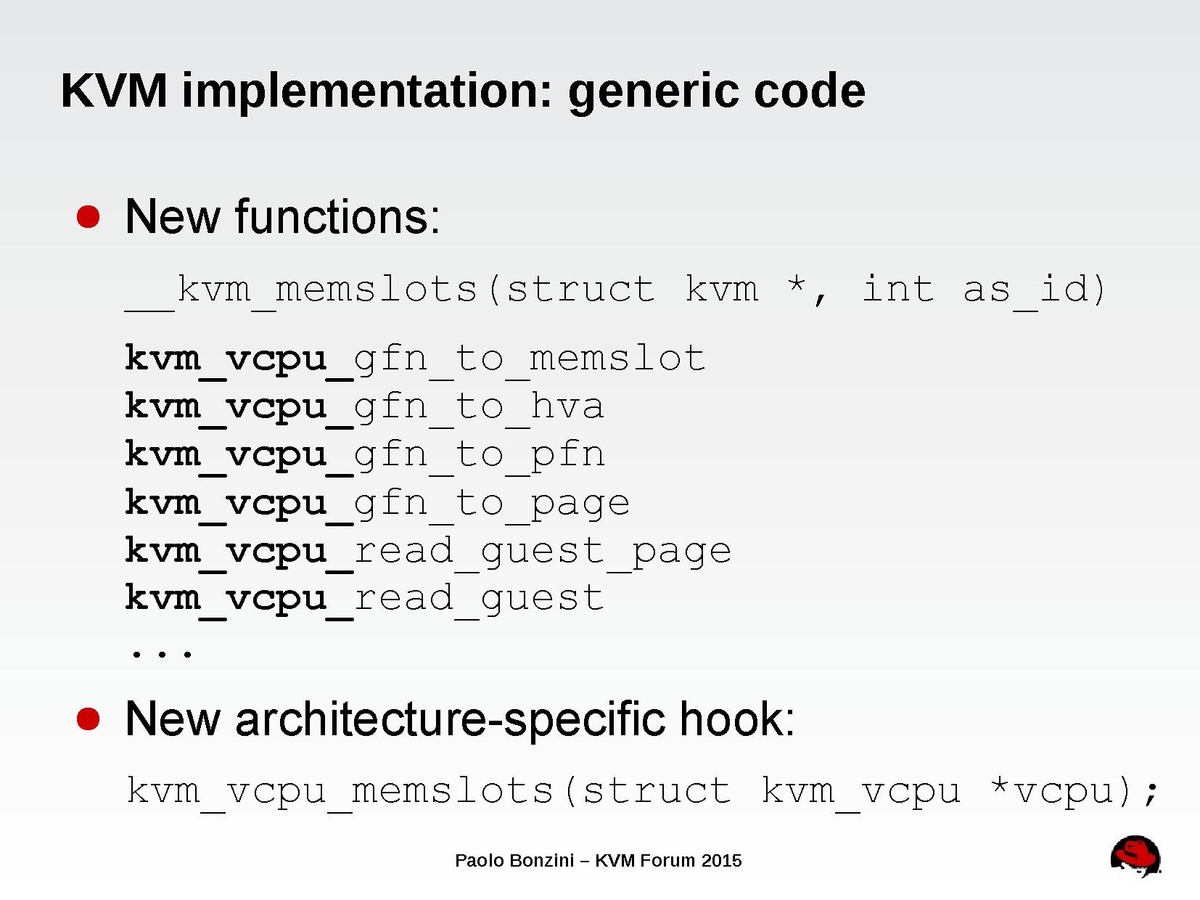This screenshot has width=1200, height=900.
Task: Select the kvm_vcpu_gfn_to_page line
Action: coord(377,502)
